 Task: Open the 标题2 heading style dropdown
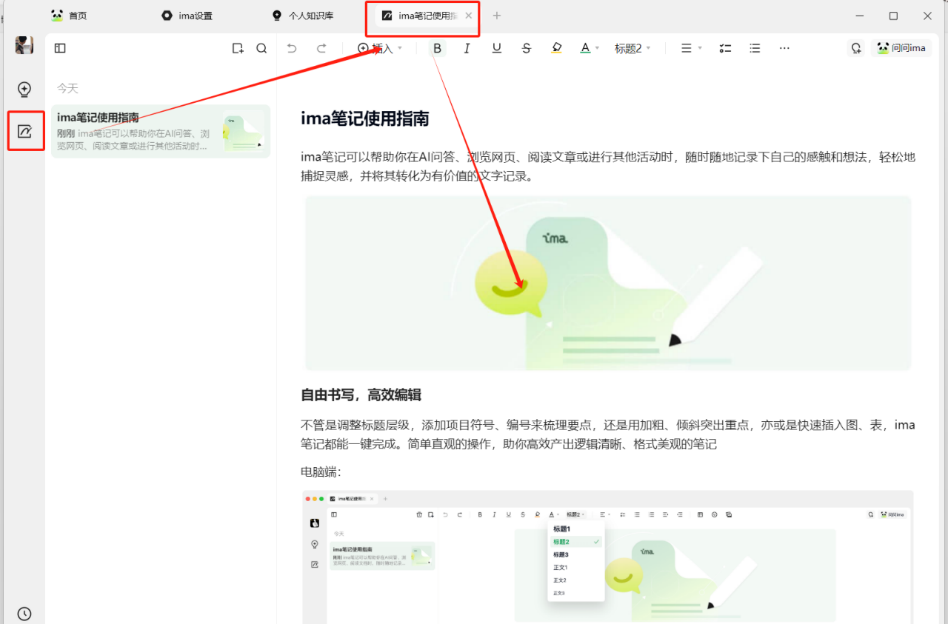632,48
